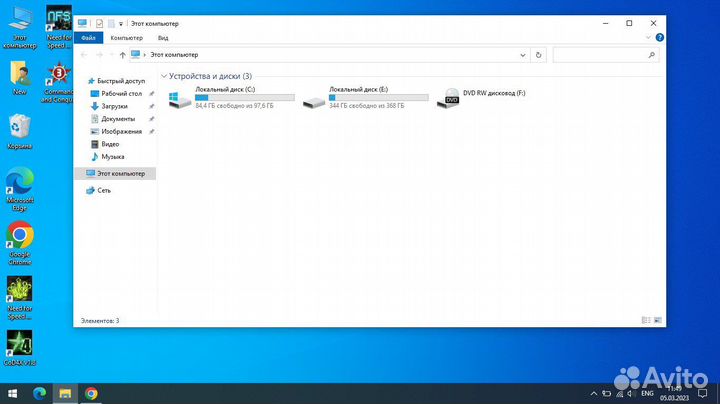Click the E: drive capacity bar

(x=379, y=97)
